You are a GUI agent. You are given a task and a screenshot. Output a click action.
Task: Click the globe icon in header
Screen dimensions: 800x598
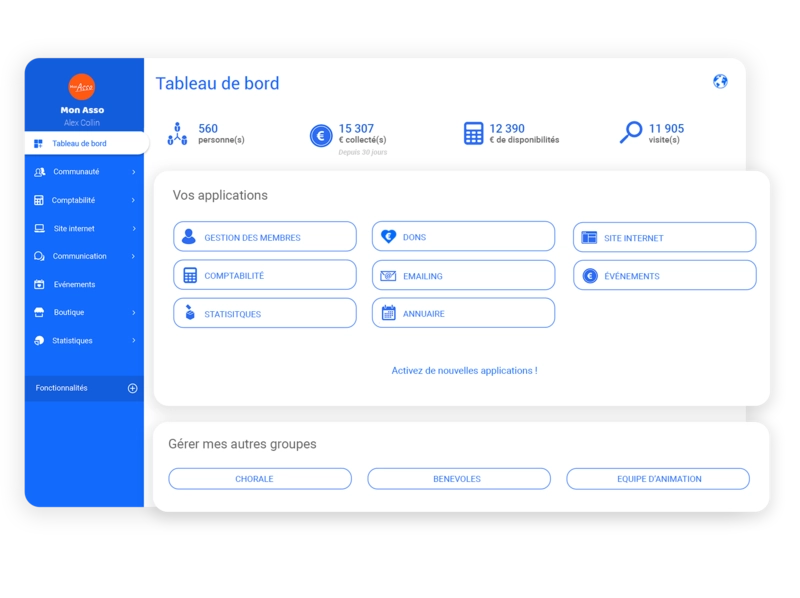pyautogui.click(x=720, y=81)
